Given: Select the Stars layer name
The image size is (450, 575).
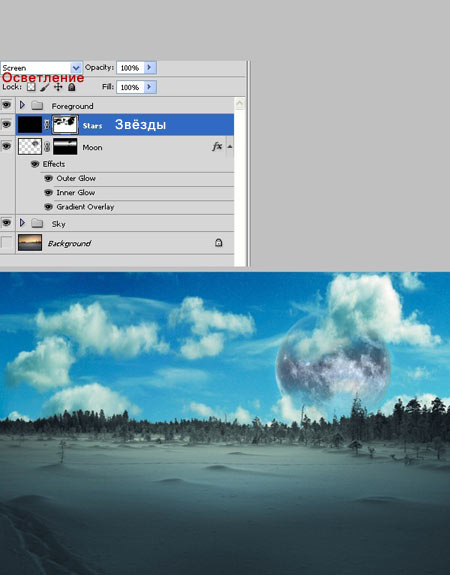Looking at the screenshot, I should [x=92, y=126].
